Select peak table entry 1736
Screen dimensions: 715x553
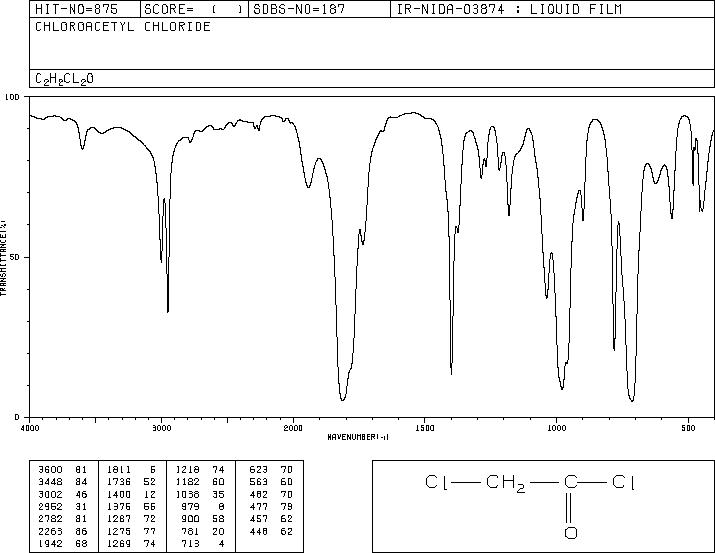119,482
